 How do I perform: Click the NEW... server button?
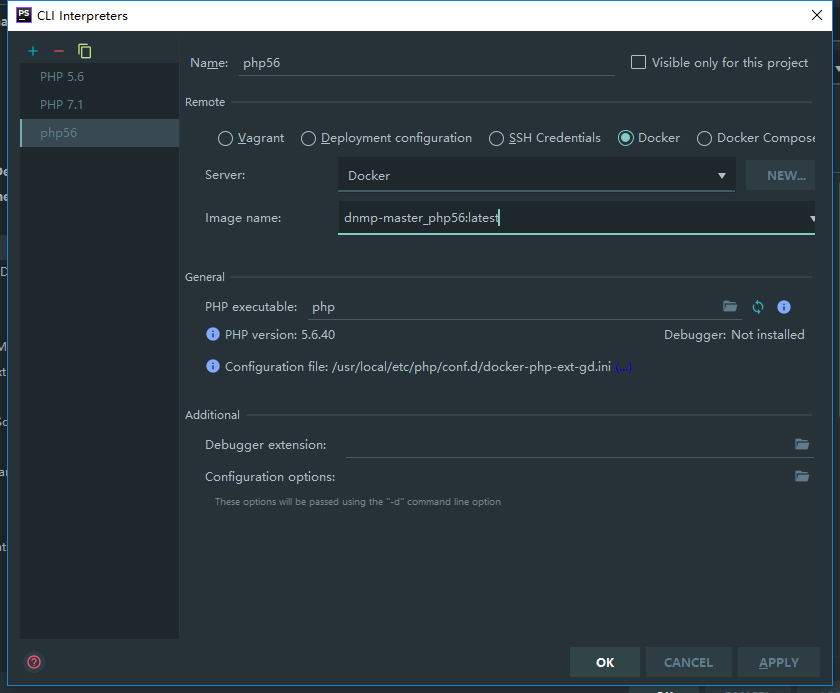[780, 175]
